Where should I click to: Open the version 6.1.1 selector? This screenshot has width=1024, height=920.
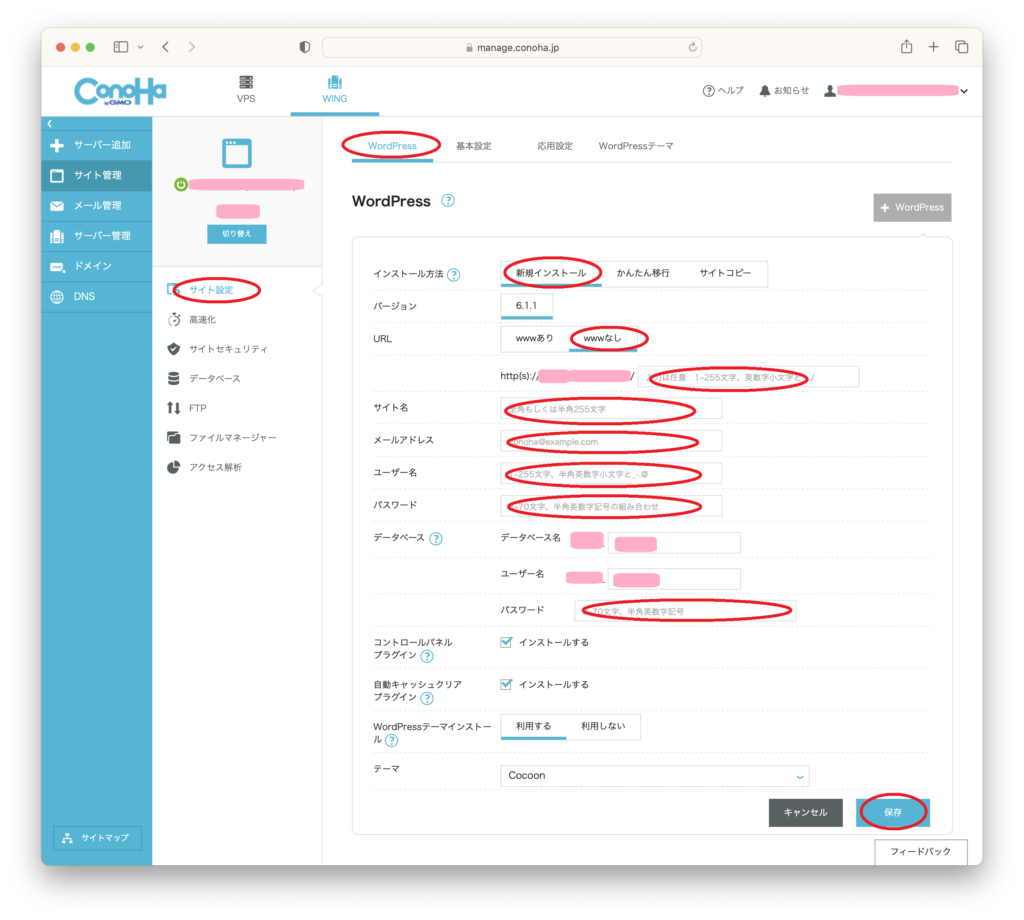click(x=526, y=306)
